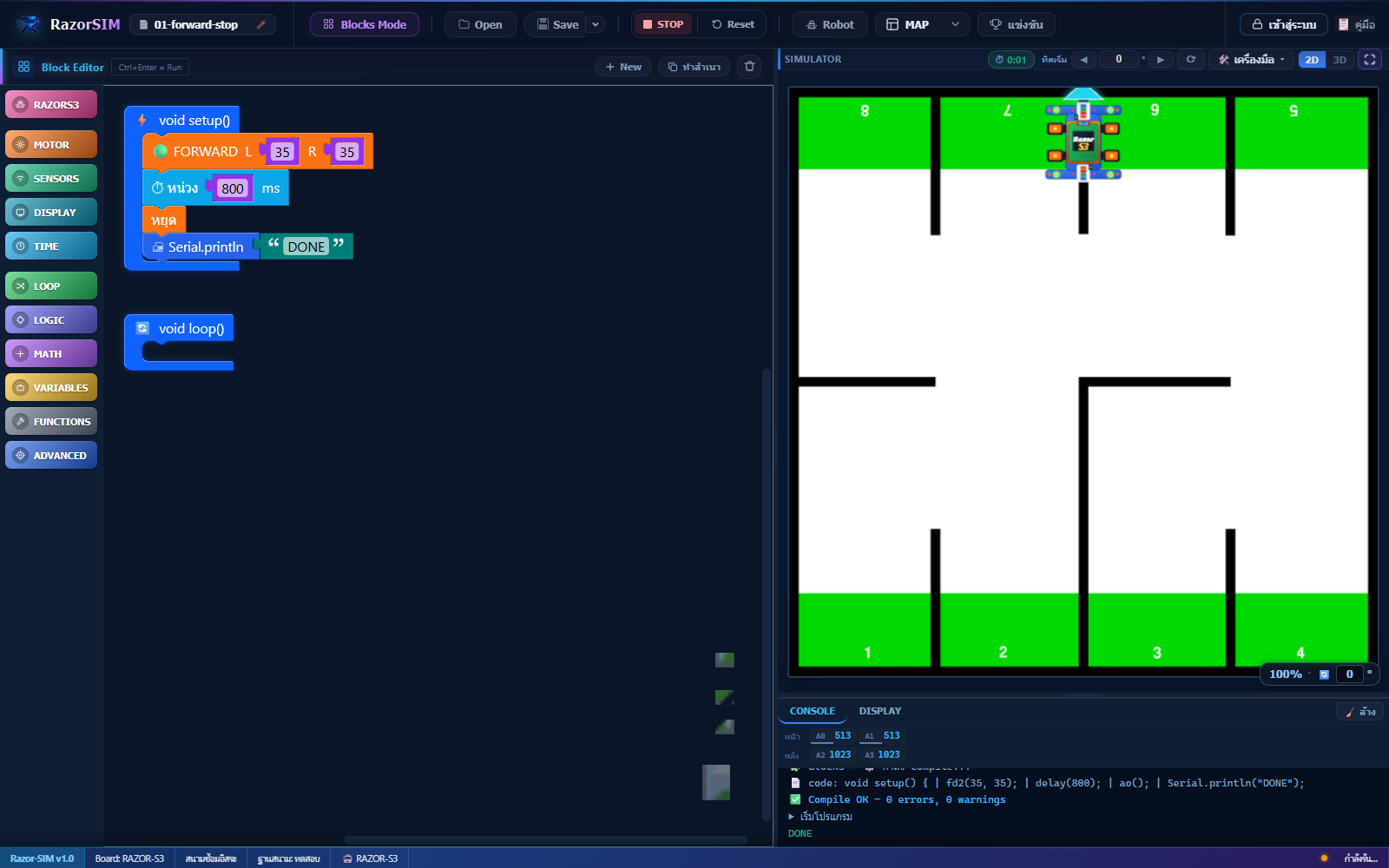Open a file with the Open button

(480, 24)
